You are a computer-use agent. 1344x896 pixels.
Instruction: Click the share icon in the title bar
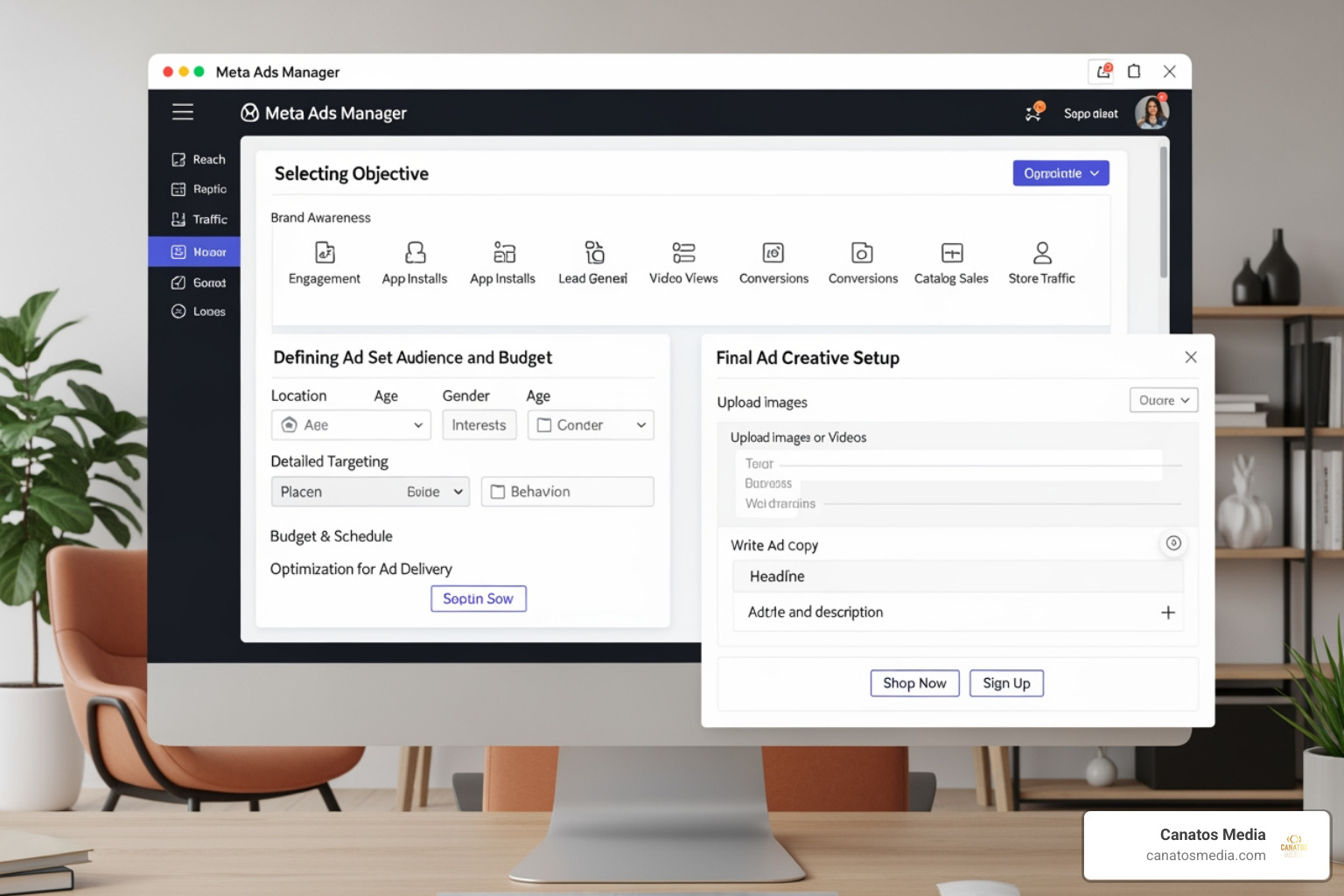click(1103, 71)
